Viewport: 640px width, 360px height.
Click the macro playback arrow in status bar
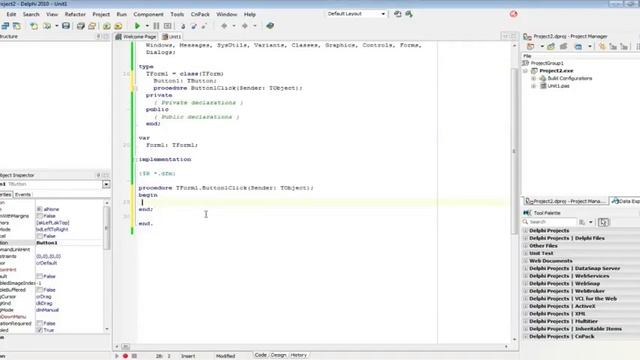click(x=117, y=356)
